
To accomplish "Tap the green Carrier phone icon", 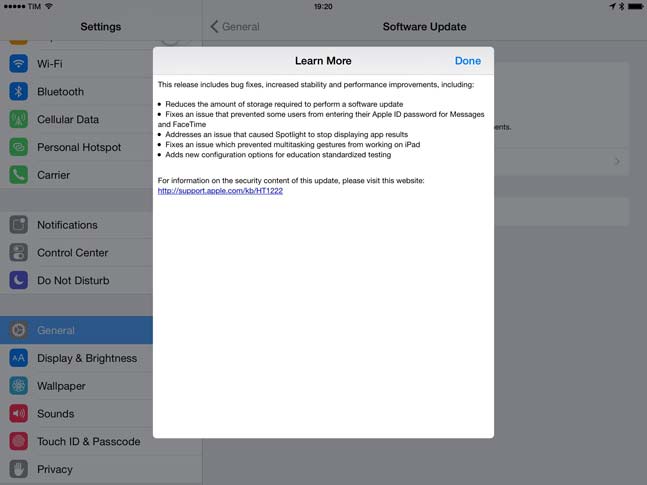I will [x=18, y=175].
